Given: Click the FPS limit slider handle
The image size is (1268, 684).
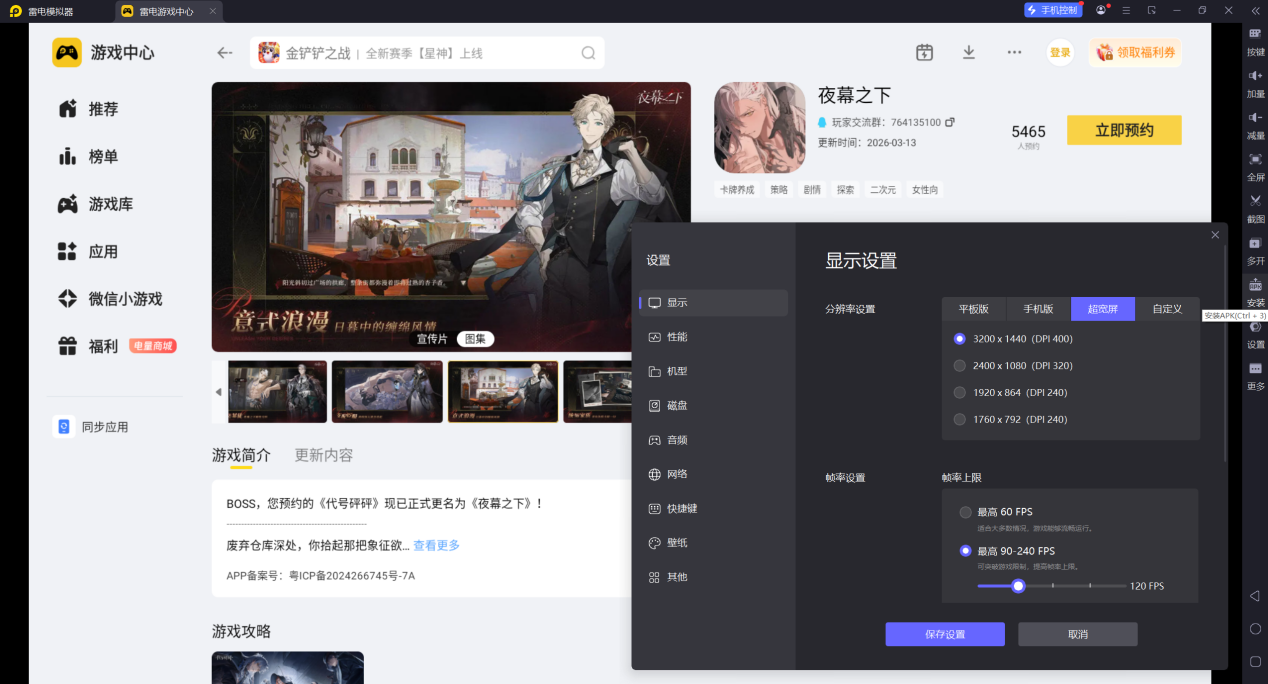Looking at the screenshot, I should 1018,586.
